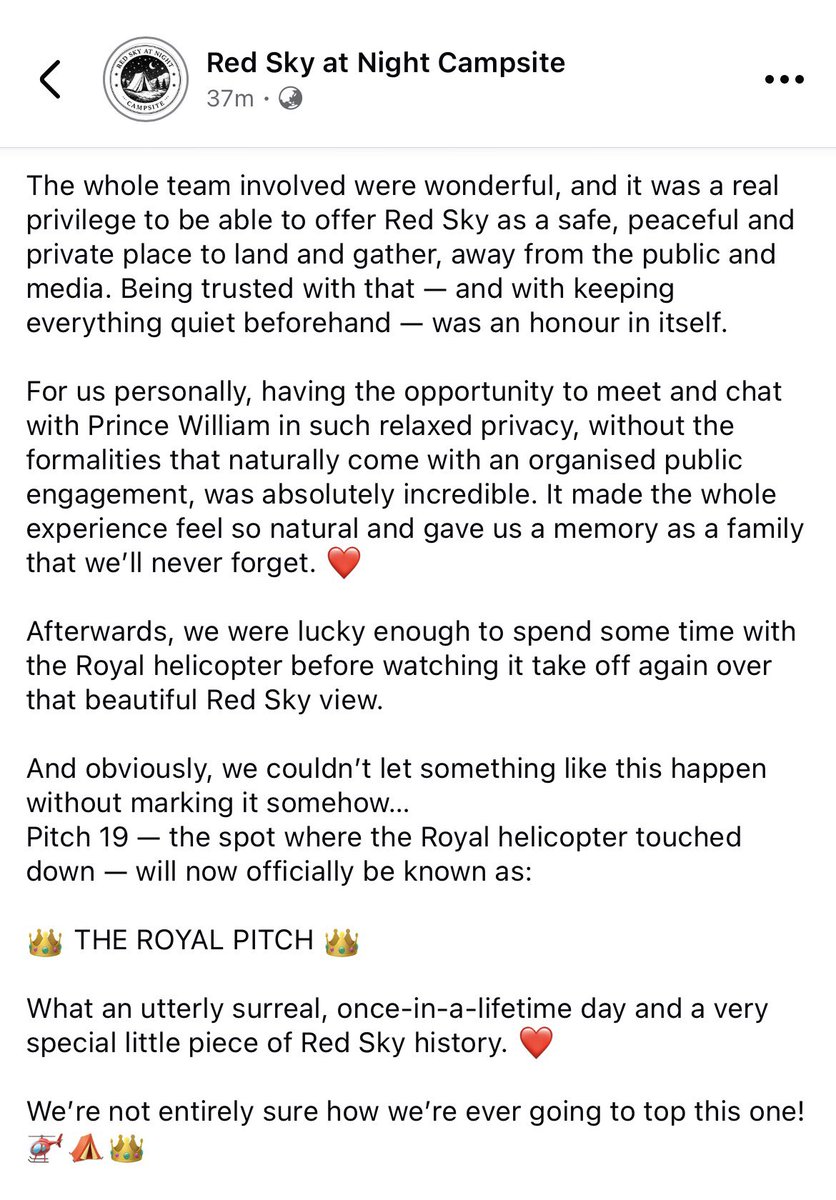Viewport: 836px width, 1200px height.
Task: Tap the helicopter emoji at the post's end
Action: (x=44, y=1149)
